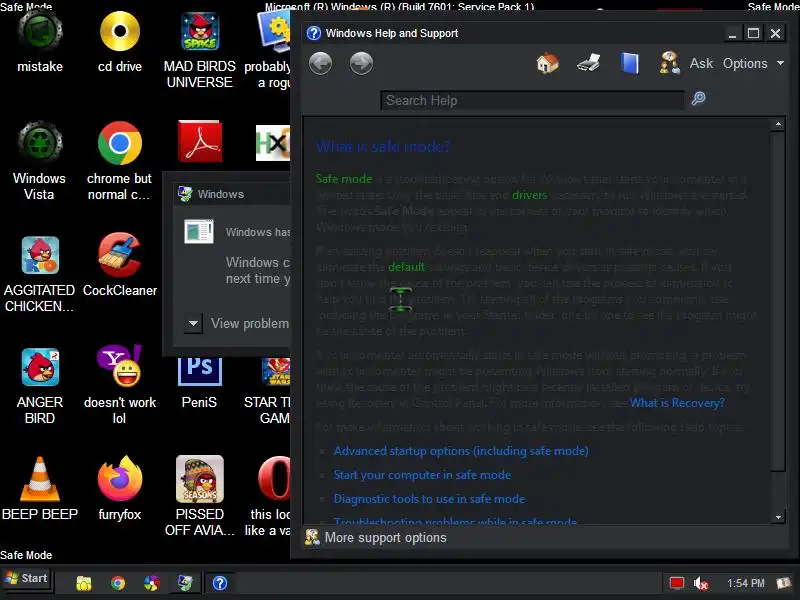Select the 'cd drive' desktop icon
This screenshot has width=800, height=600.
[120, 43]
